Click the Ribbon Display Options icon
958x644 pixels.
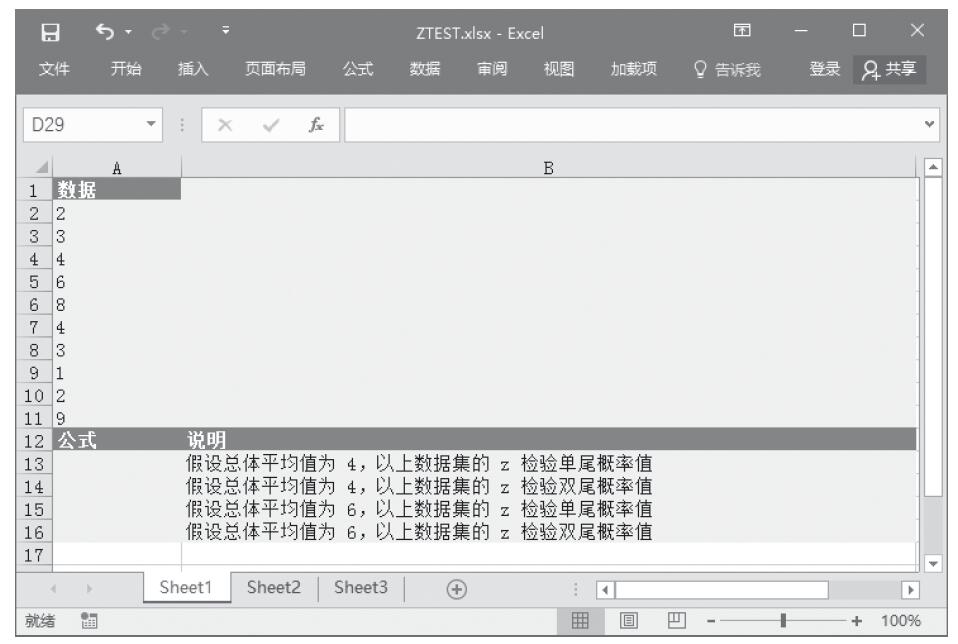tap(742, 35)
